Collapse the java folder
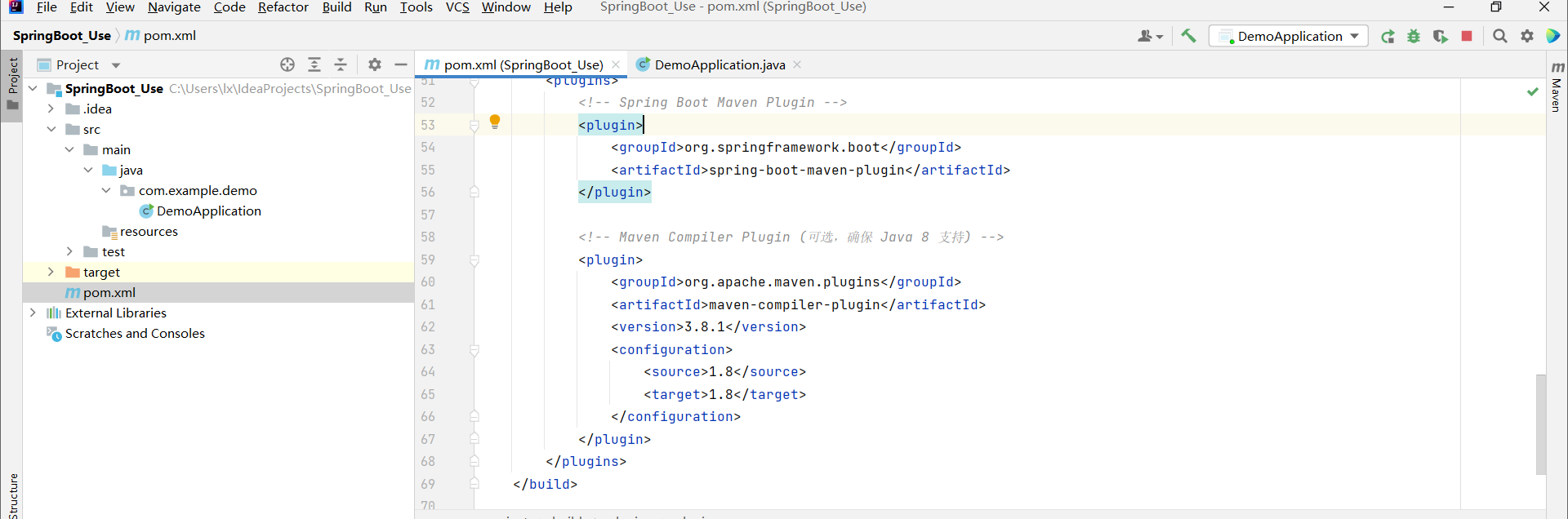1568x519 pixels. pyautogui.click(x=88, y=170)
